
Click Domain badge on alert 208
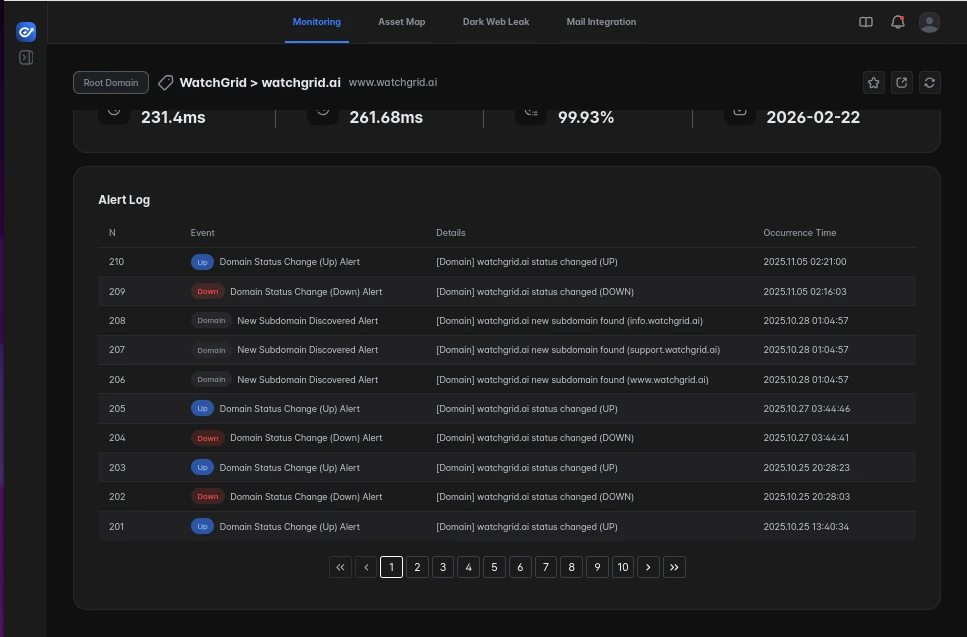[211, 321]
